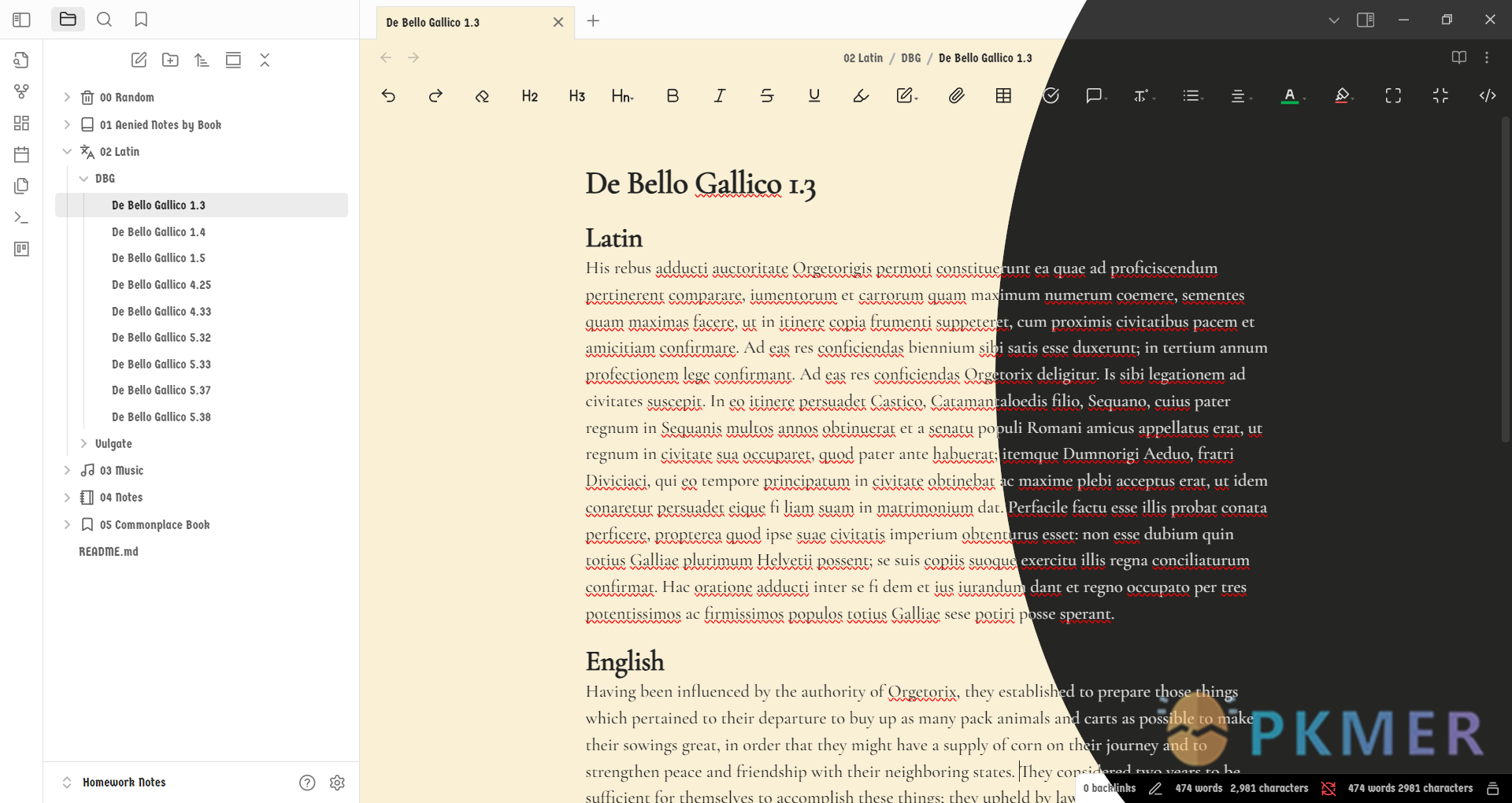
Task: Open the canvas ribbon icon
Action: coord(21,123)
